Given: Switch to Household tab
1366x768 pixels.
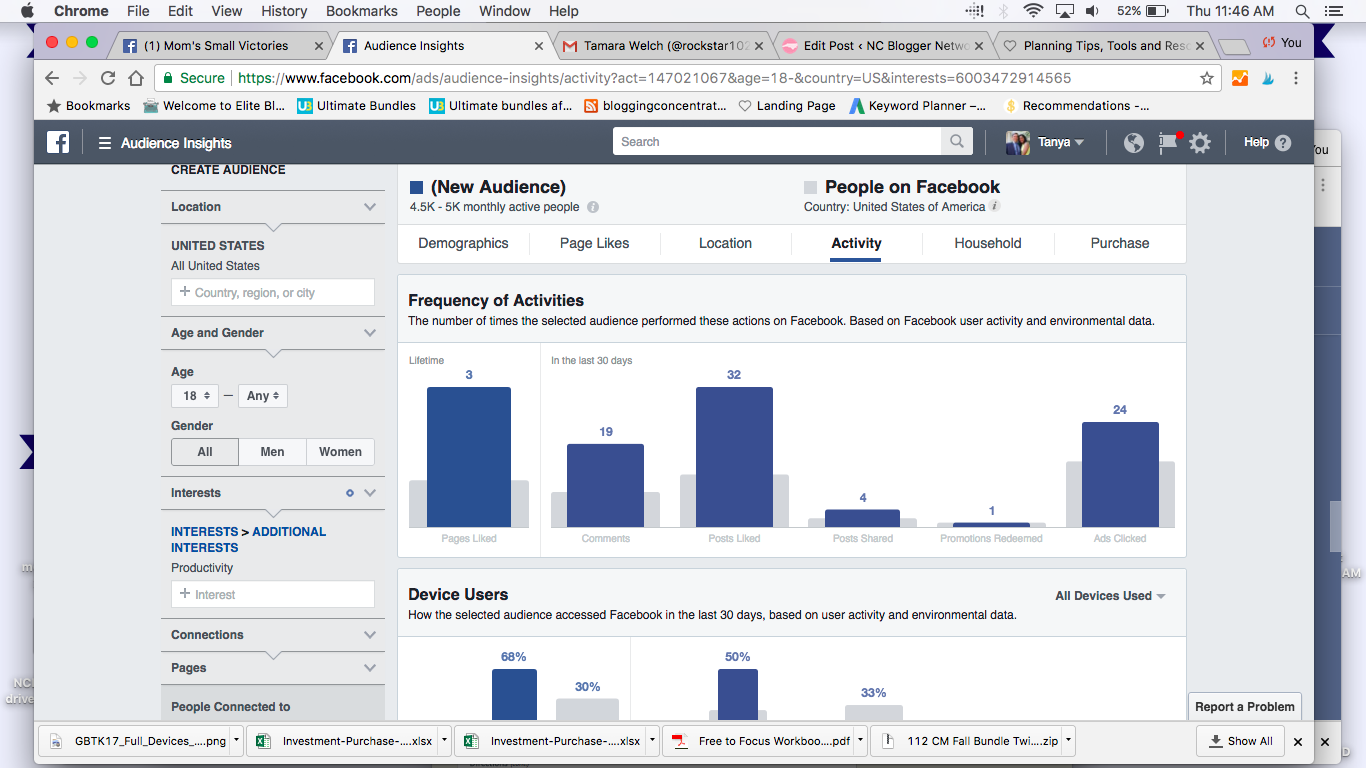Looking at the screenshot, I should point(988,243).
